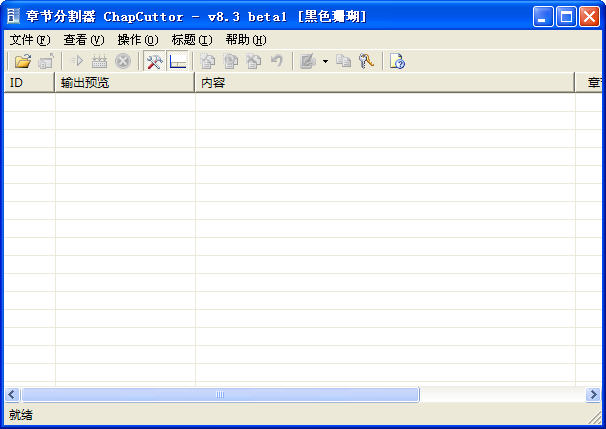606x429 pixels.
Task: Click the grayed edit pencil icon
Action: tap(308, 61)
